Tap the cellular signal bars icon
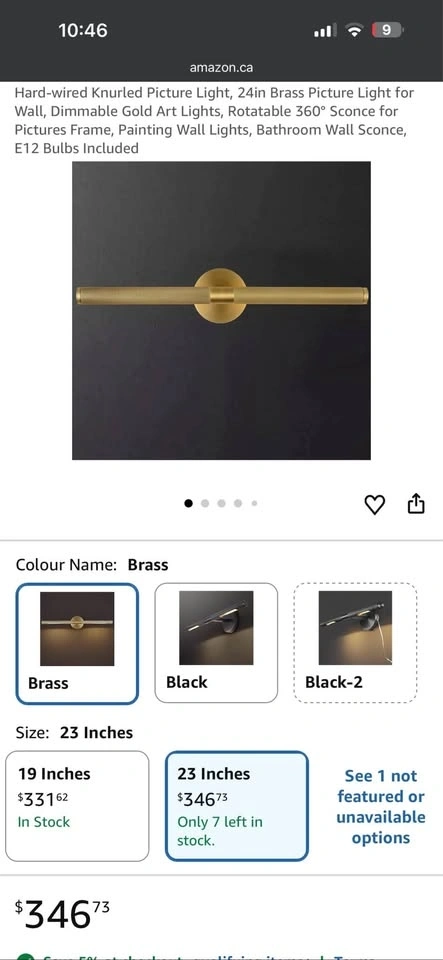443x960 pixels. click(x=325, y=31)
